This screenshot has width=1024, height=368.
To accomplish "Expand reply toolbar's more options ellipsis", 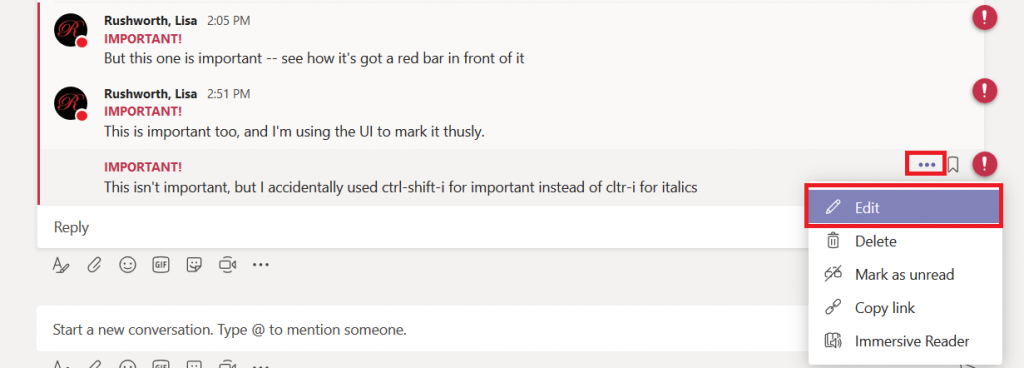I will (261, 265).
